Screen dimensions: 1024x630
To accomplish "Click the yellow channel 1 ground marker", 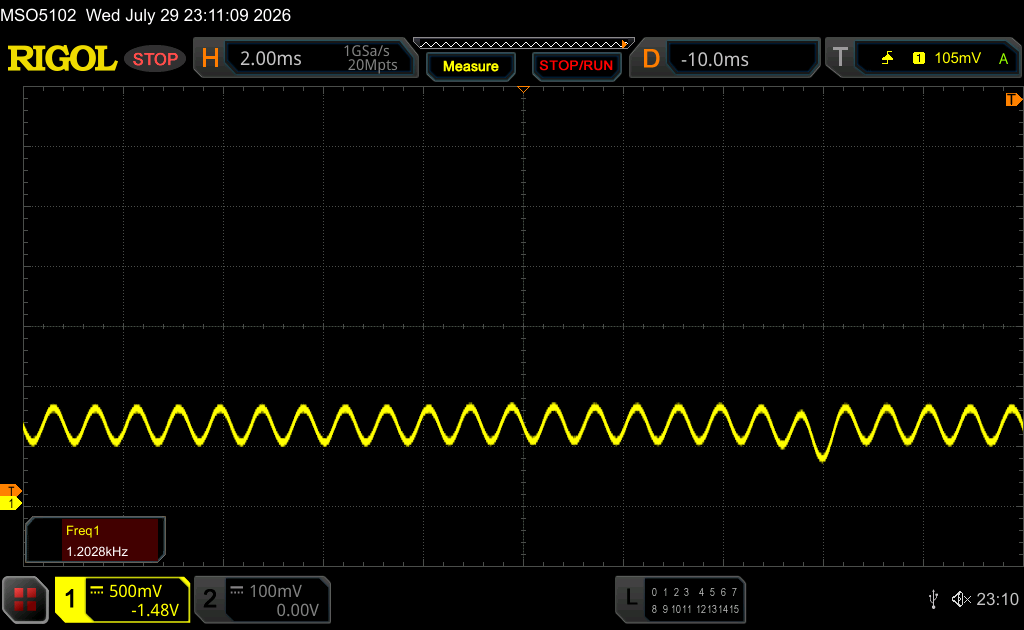I will coord(10,503).
